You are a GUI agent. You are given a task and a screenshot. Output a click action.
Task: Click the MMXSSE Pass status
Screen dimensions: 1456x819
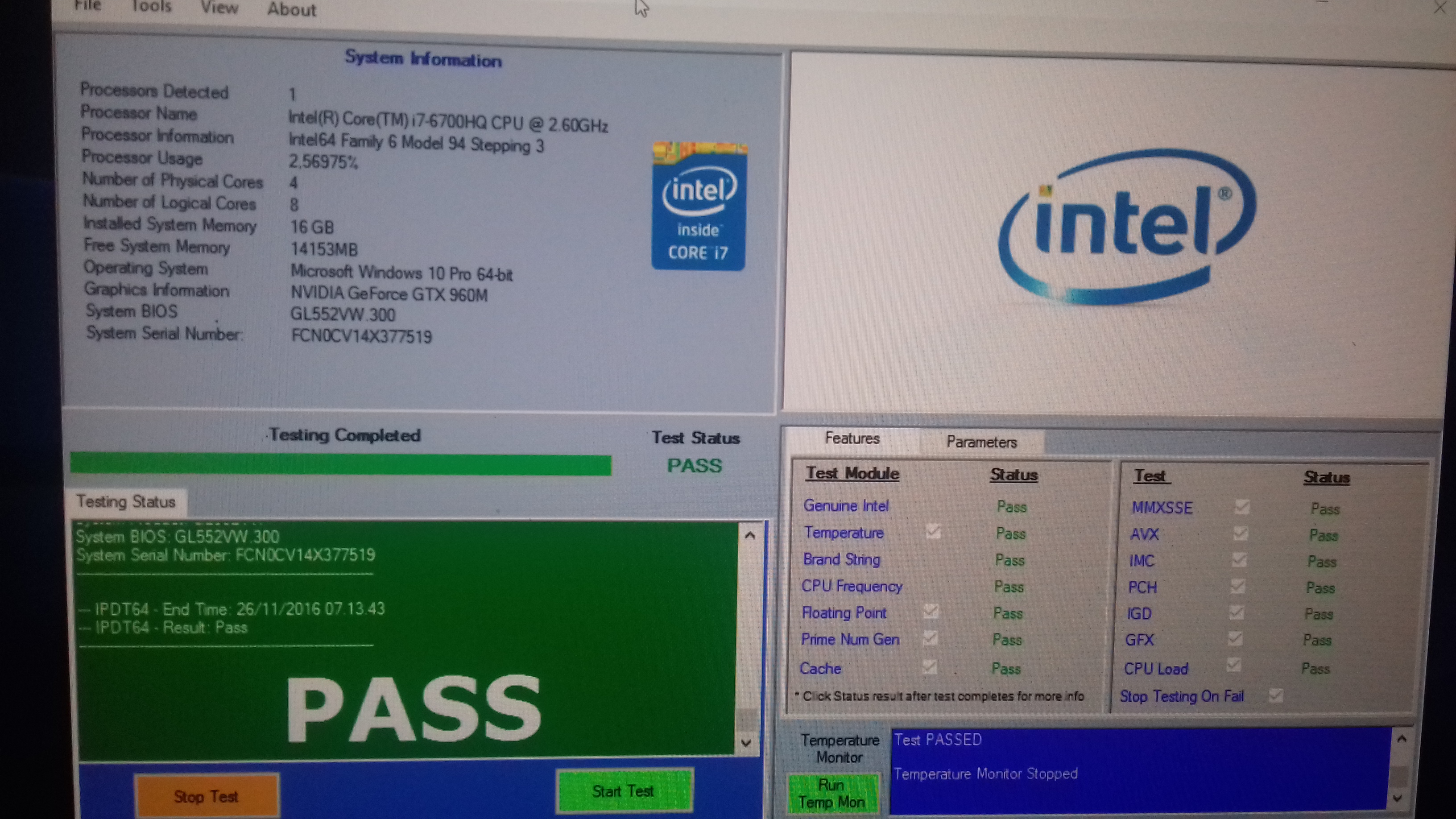[1325, 509]
